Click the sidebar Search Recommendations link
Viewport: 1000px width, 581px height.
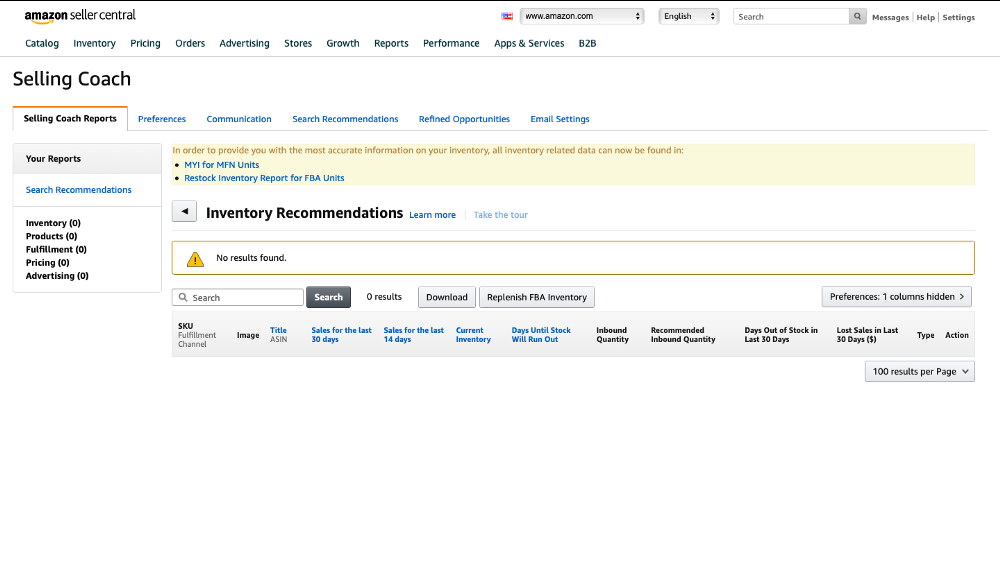click(x=78, y=190)
